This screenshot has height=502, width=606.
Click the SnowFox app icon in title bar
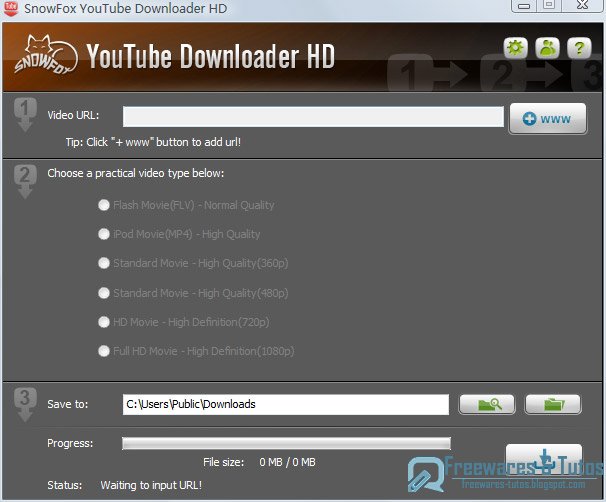[x=11, y=8]
